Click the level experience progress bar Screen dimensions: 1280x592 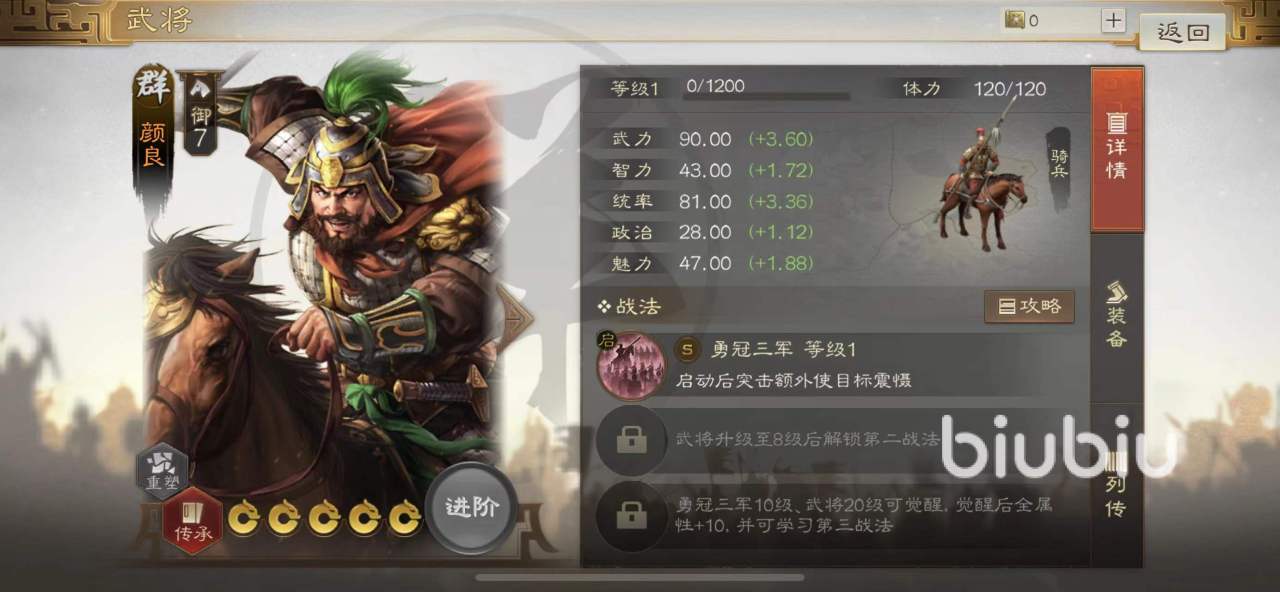766,97
